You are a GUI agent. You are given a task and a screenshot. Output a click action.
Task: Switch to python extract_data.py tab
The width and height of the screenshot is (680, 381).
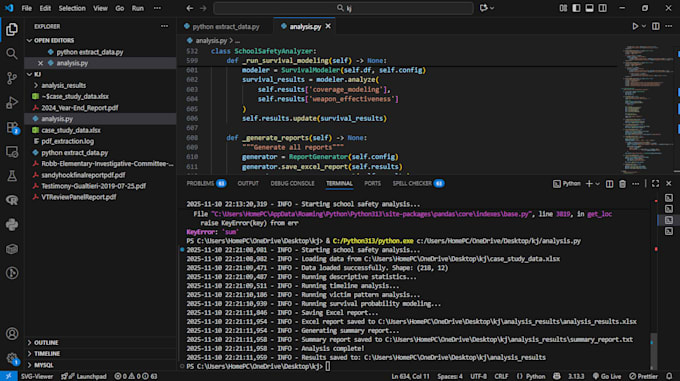tap(226, 26)
